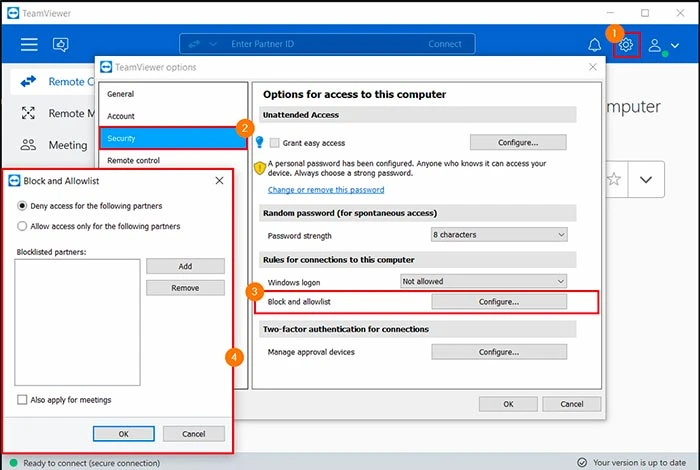This screenshot has width=700, height=470.
Task: Click TeamViewer logo in options dialog title
Action: [106, 67]
